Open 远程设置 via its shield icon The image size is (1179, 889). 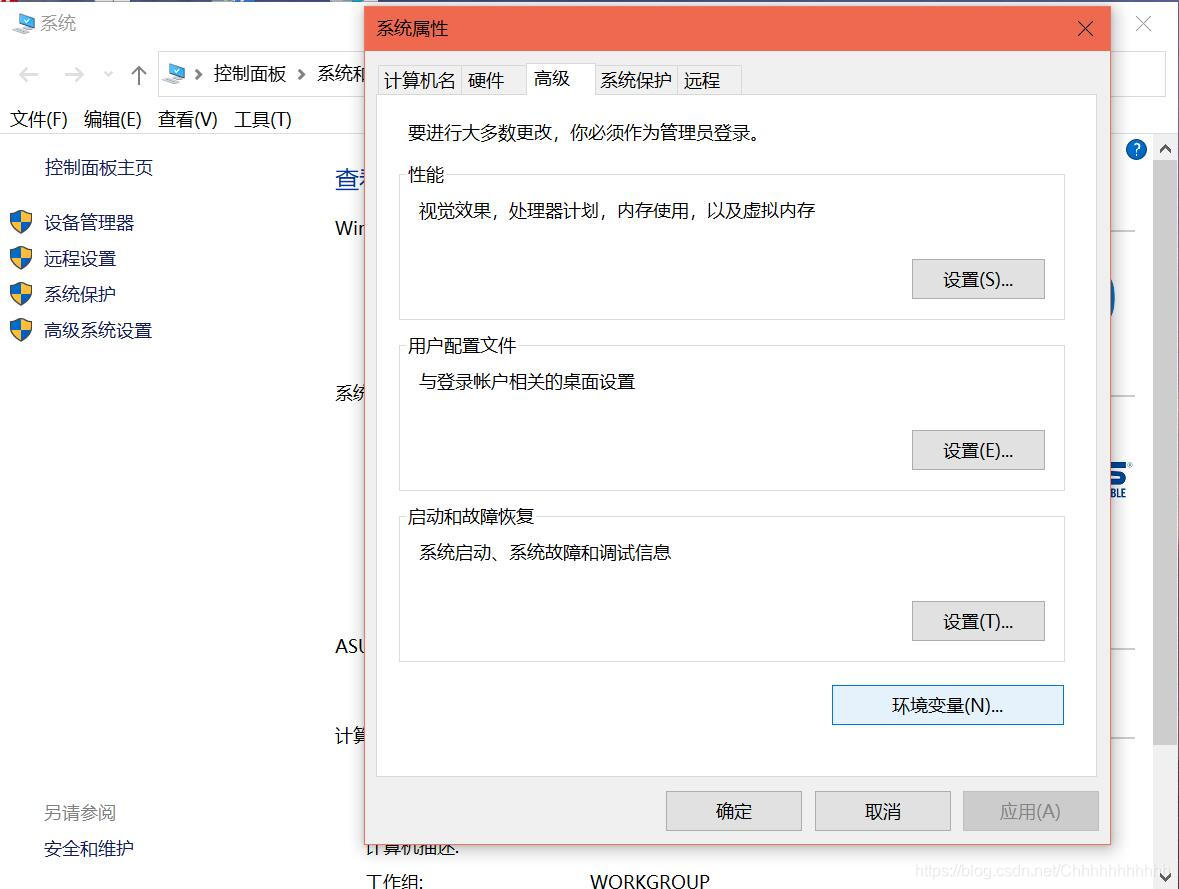click(x=21, y=258)
